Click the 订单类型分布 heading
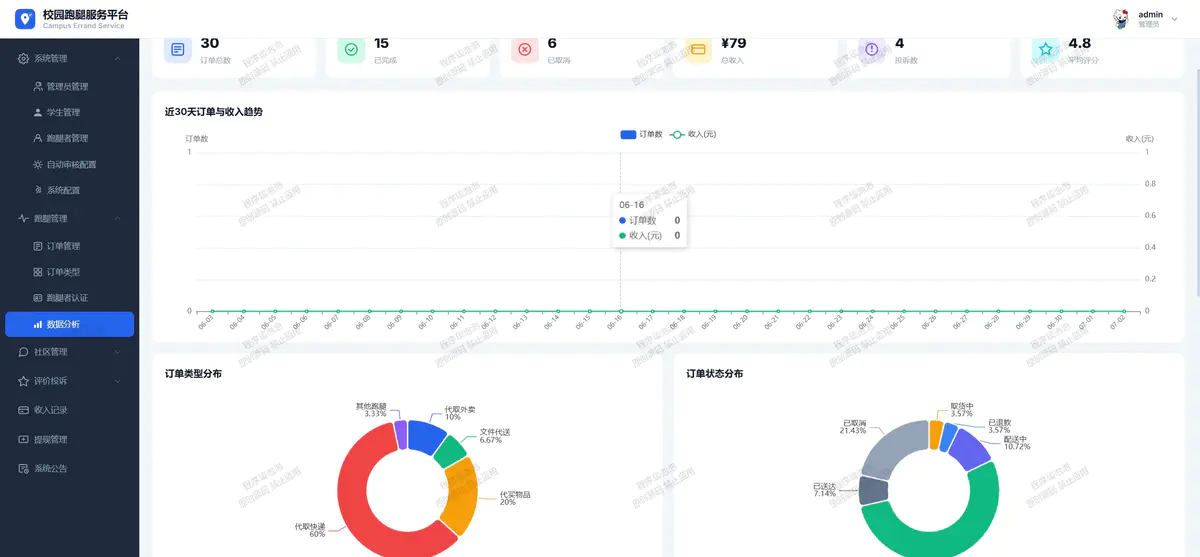Viewport: 1200px width, 557px height. coord(193,374)
